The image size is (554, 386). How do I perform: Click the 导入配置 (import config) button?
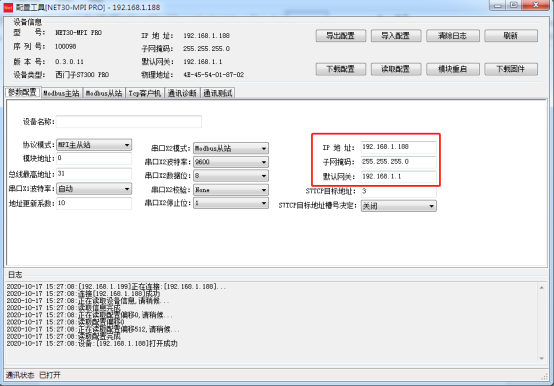[x=396, y=36]
